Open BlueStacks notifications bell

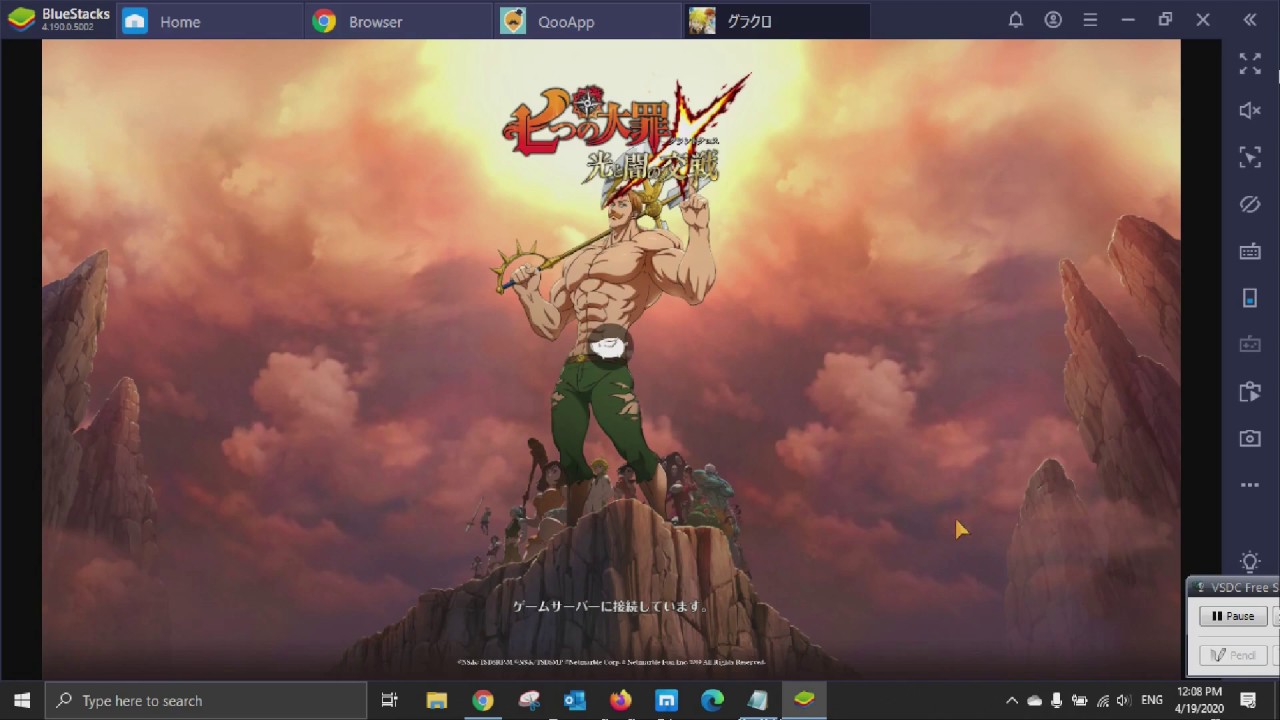1016,20
